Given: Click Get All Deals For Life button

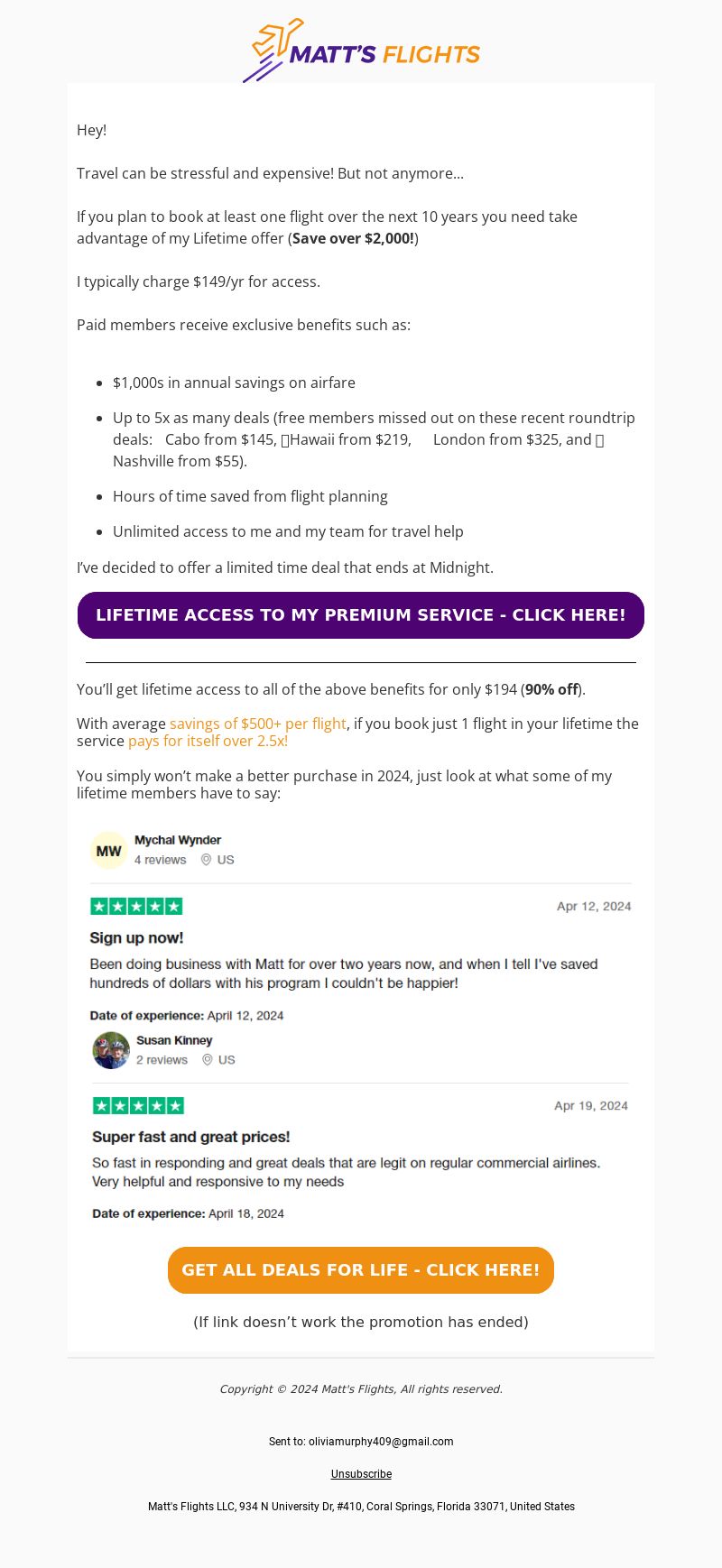Looking at the screenshot, I should point(361,1270).
